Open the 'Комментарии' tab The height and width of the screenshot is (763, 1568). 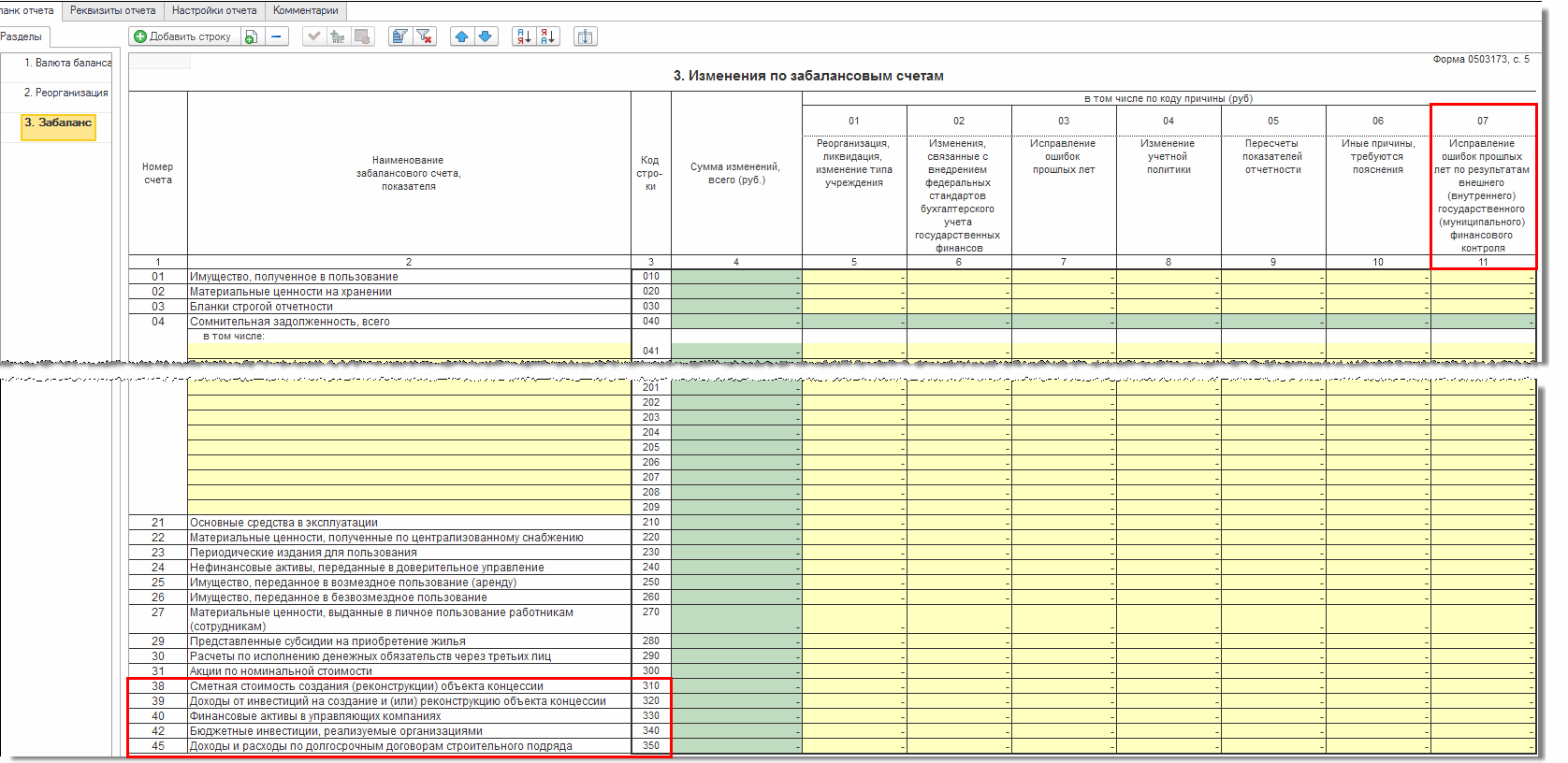click(306, 10)
